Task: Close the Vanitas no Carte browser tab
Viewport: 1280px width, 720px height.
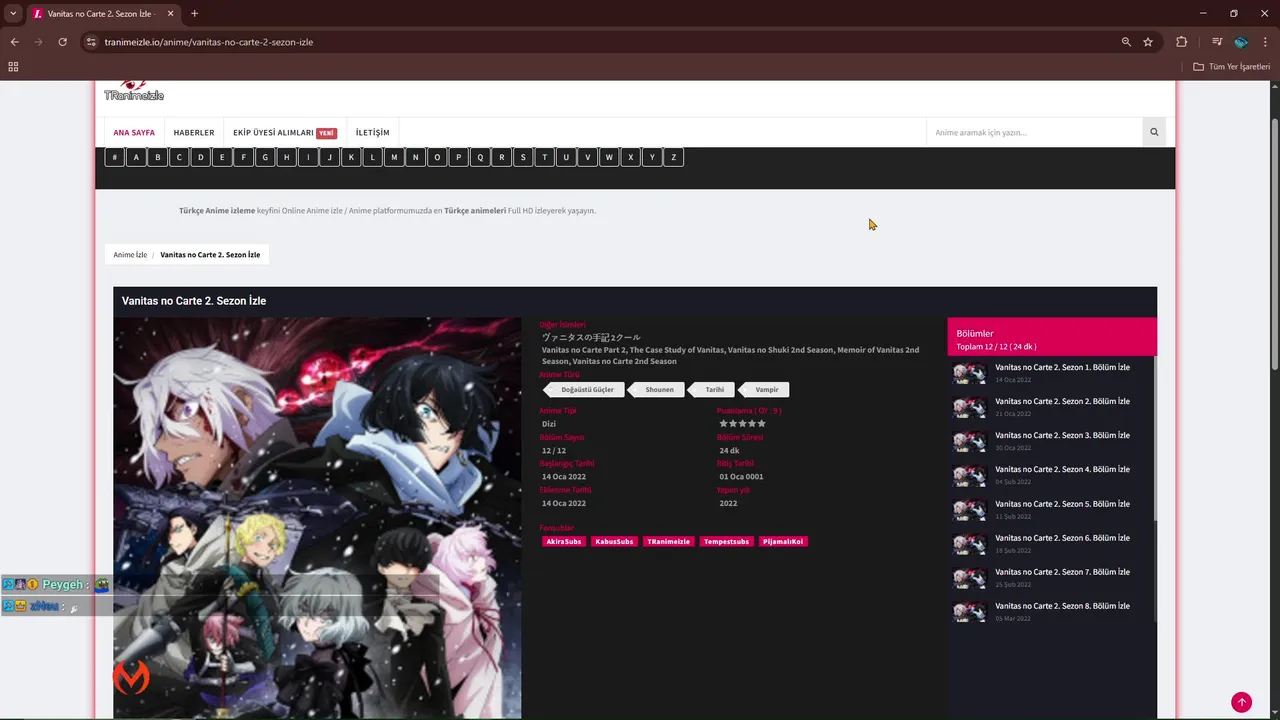Action: [x=171, y=14]
